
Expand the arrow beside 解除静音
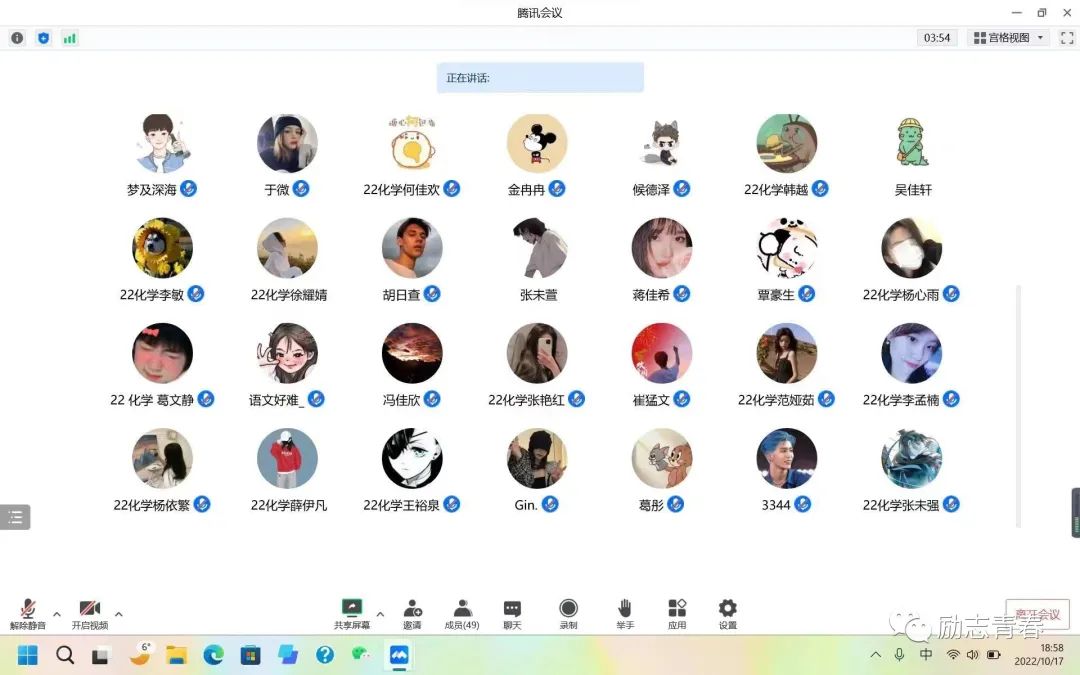(57, 614)
